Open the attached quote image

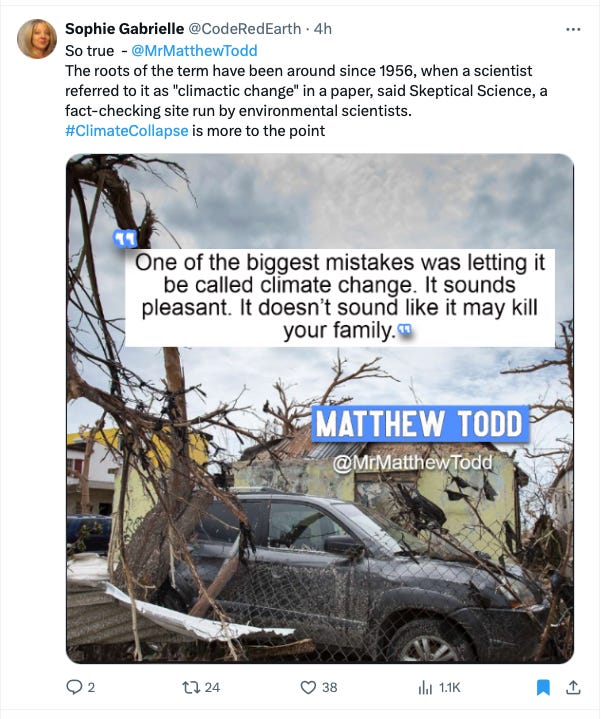(x=320, y=408)
